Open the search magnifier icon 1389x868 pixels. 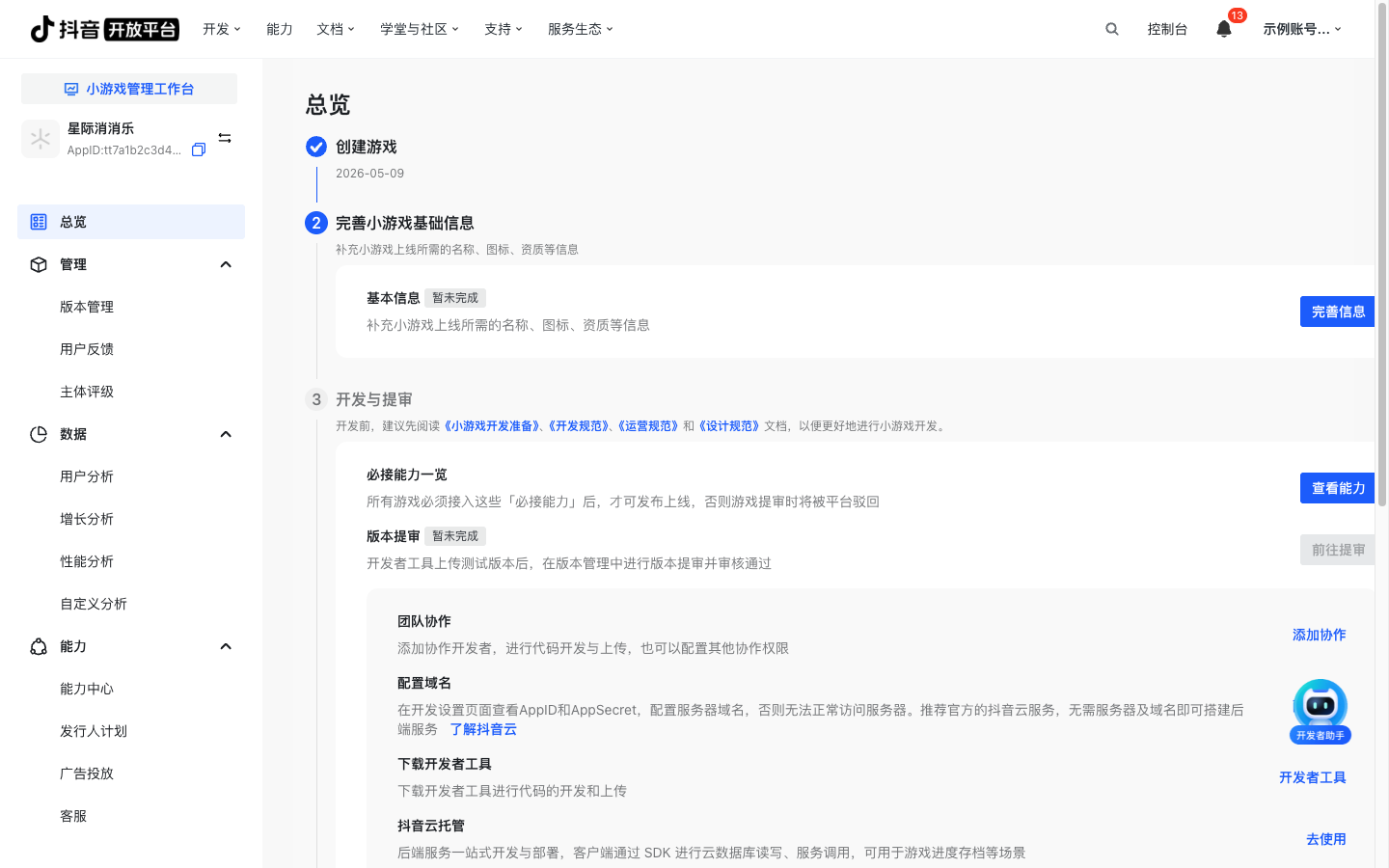1112,29
